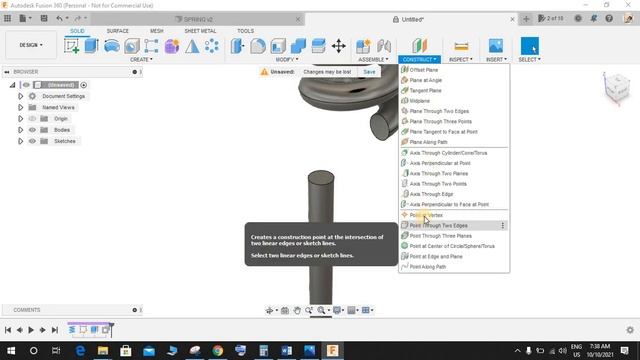Image resolution: width=640 pixels, height=360 pixels.
Task: Click the Combine tool icon
Action: (298, 46)
